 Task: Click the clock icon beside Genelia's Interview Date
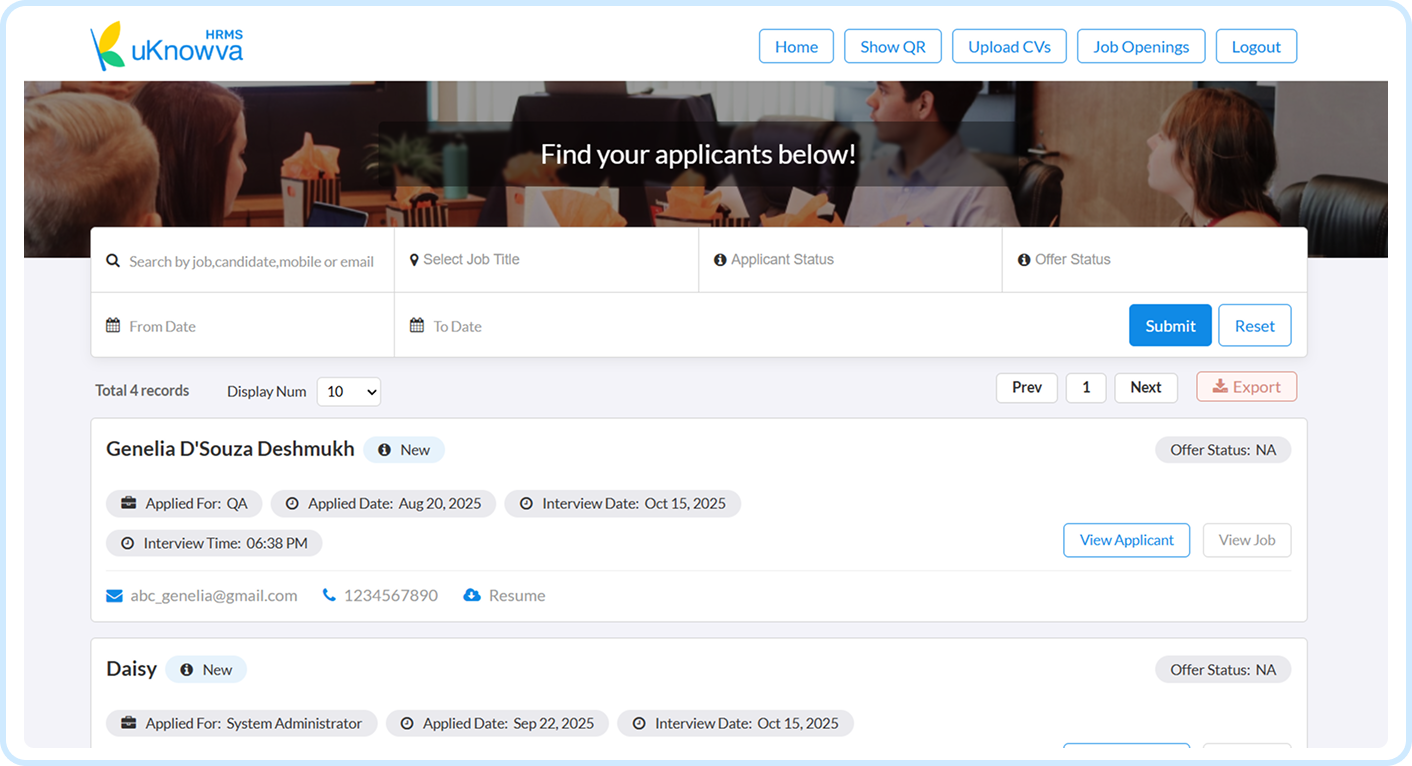[x=526, y=504]
